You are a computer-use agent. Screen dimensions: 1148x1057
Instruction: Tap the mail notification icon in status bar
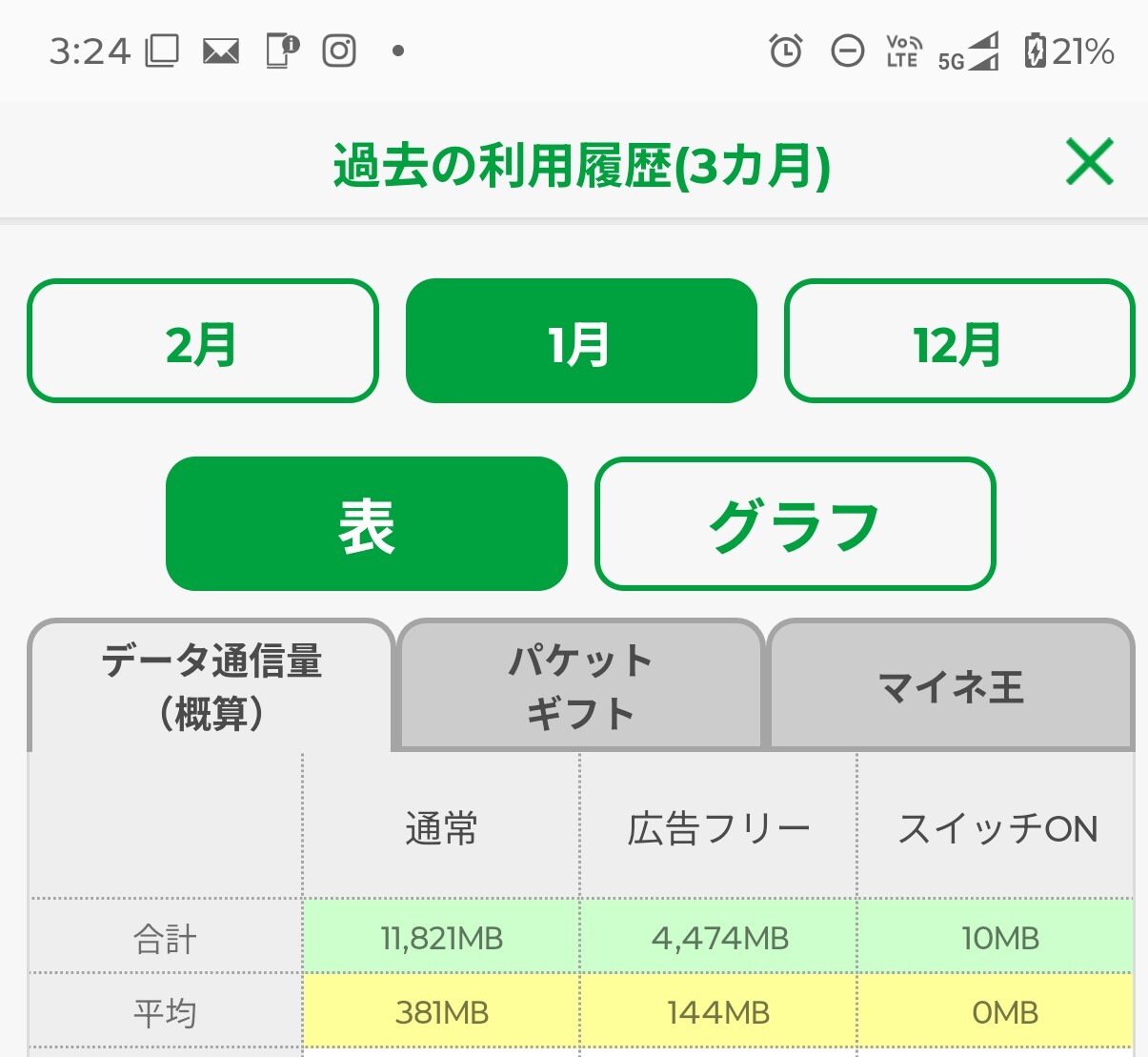(221, 51)
